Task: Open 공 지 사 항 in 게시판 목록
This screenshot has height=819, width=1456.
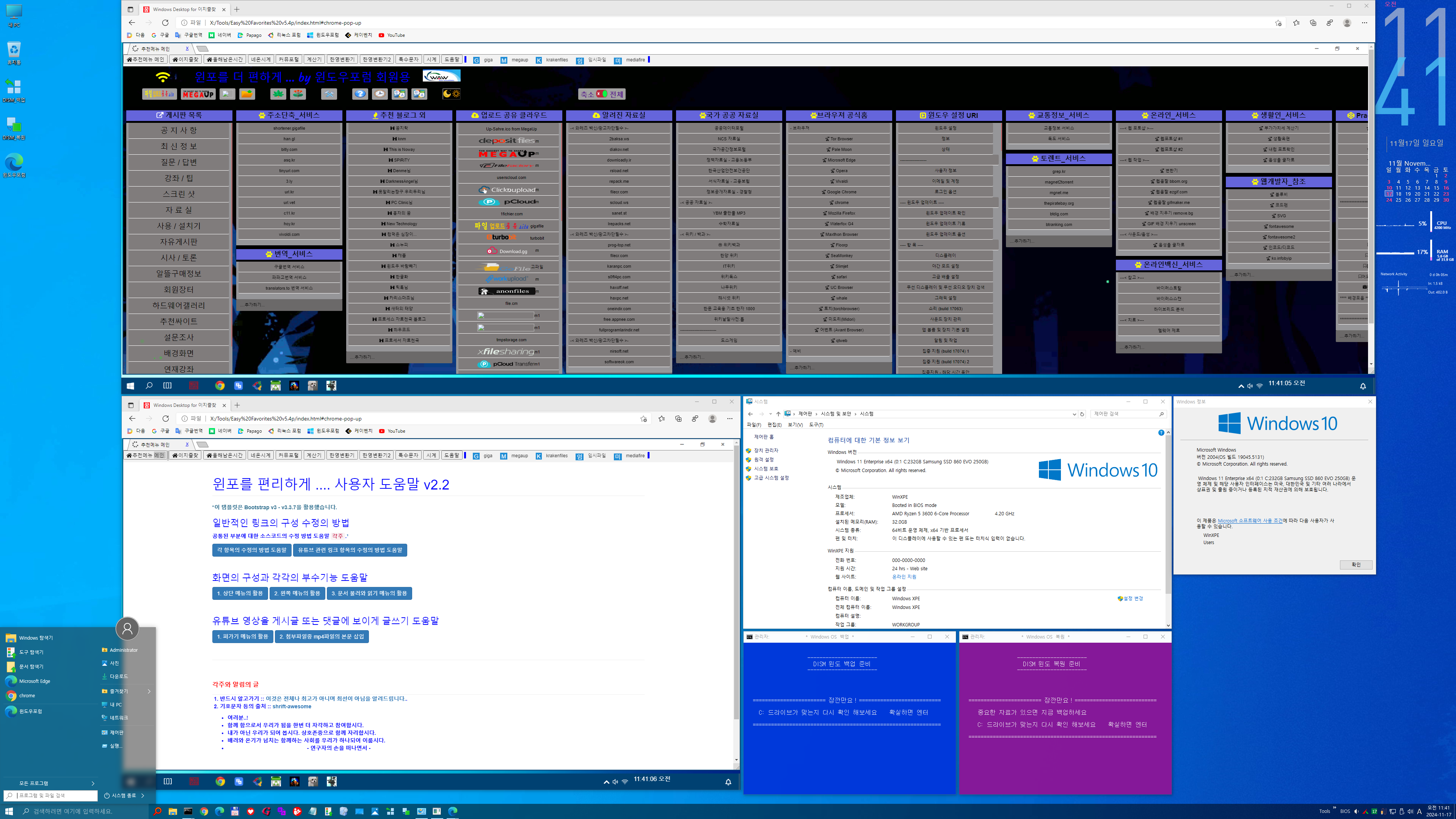Action: coord(179,130)
